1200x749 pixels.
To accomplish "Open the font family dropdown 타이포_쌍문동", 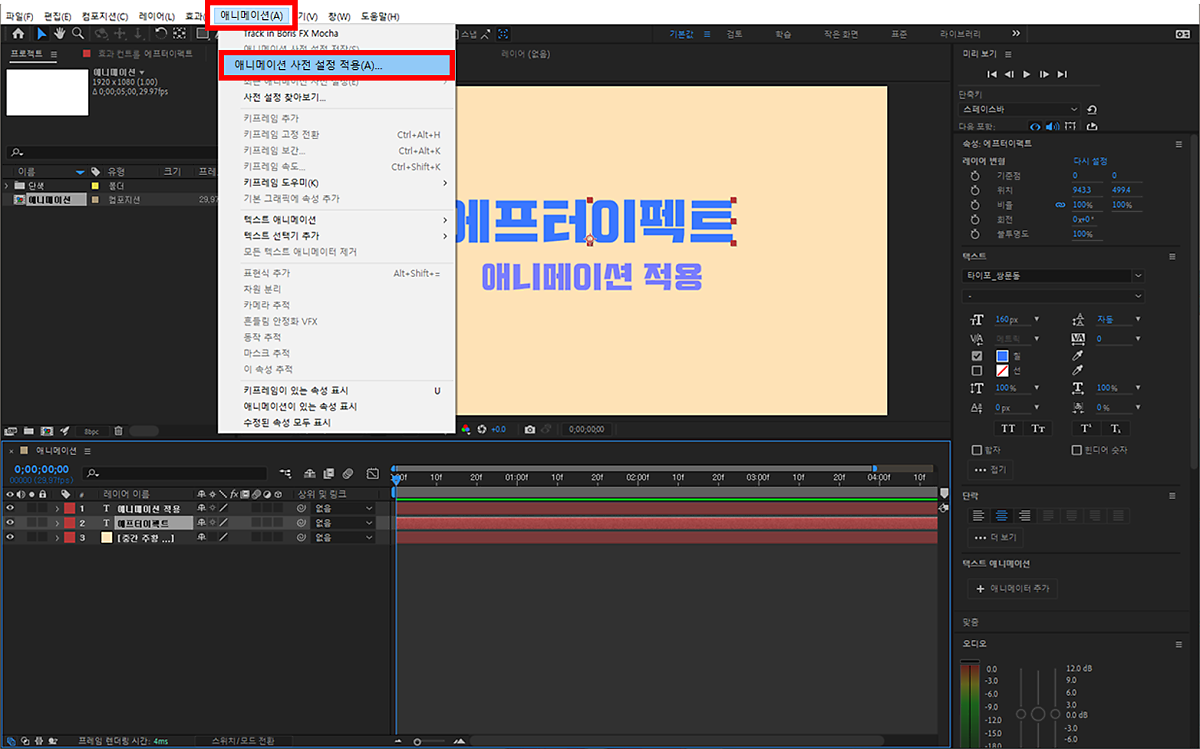I will 1052,276.
